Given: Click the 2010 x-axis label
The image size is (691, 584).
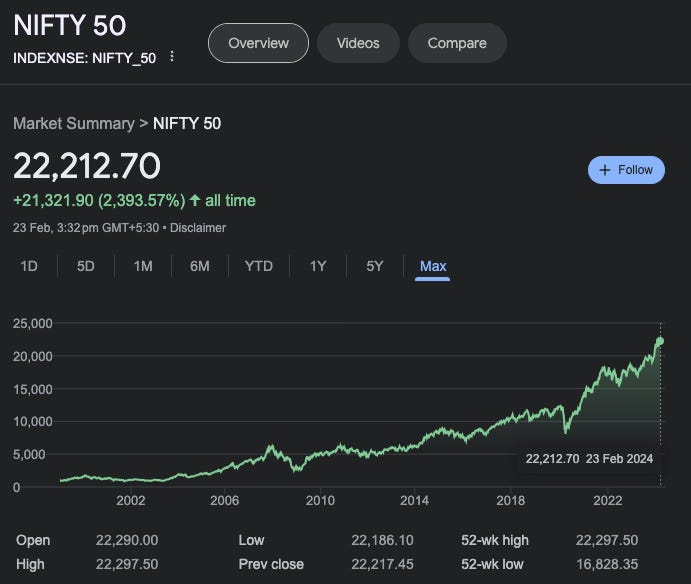Looking at the screenshot, I should click(320, 501).
